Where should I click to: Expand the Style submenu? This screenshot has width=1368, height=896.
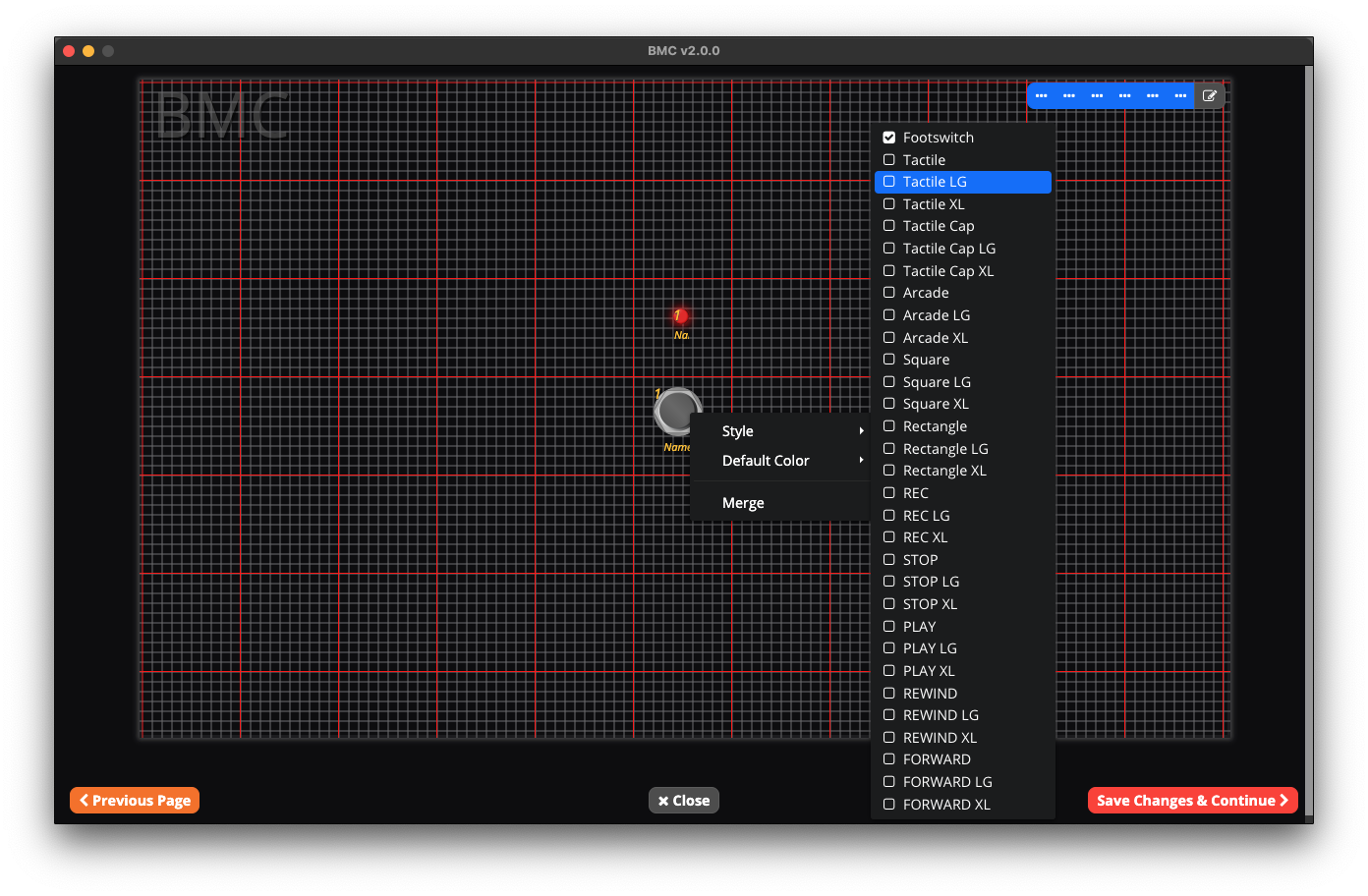tap(781, 431)
